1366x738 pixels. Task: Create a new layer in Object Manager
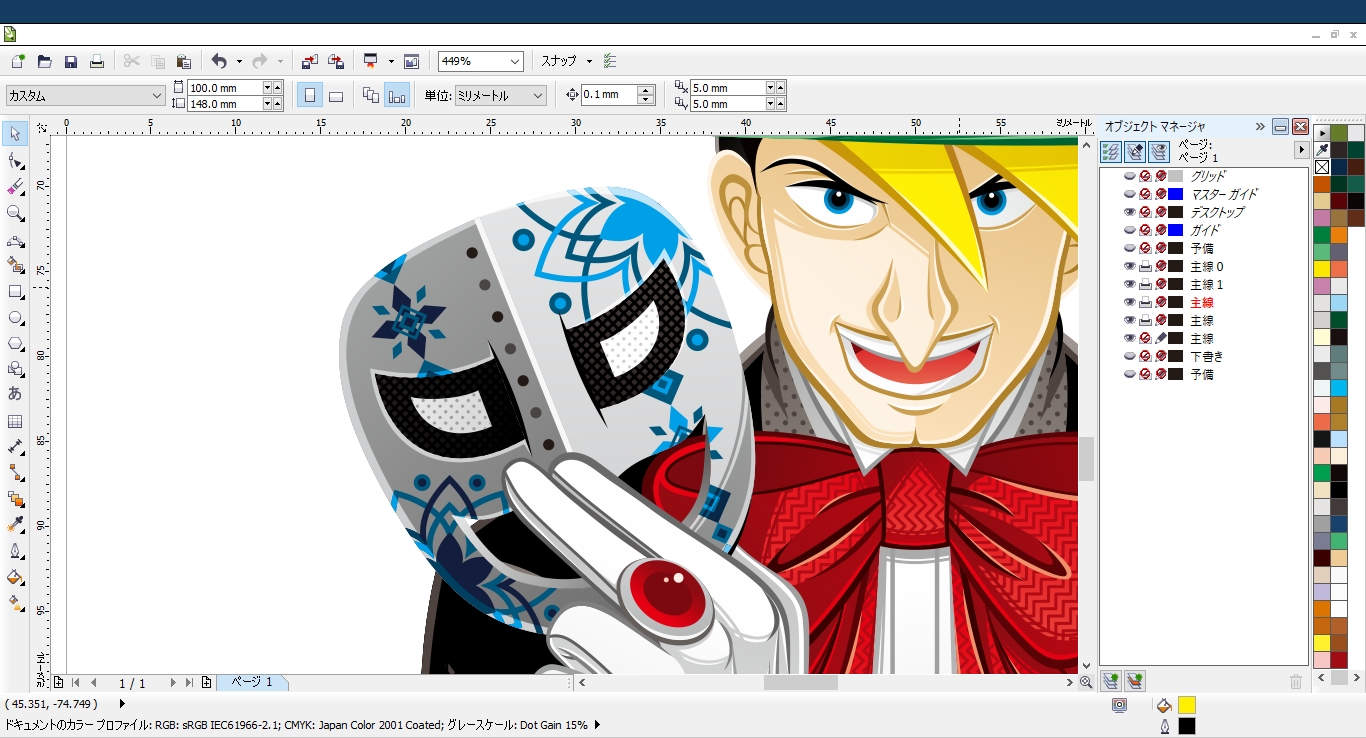coord(1110,681)
